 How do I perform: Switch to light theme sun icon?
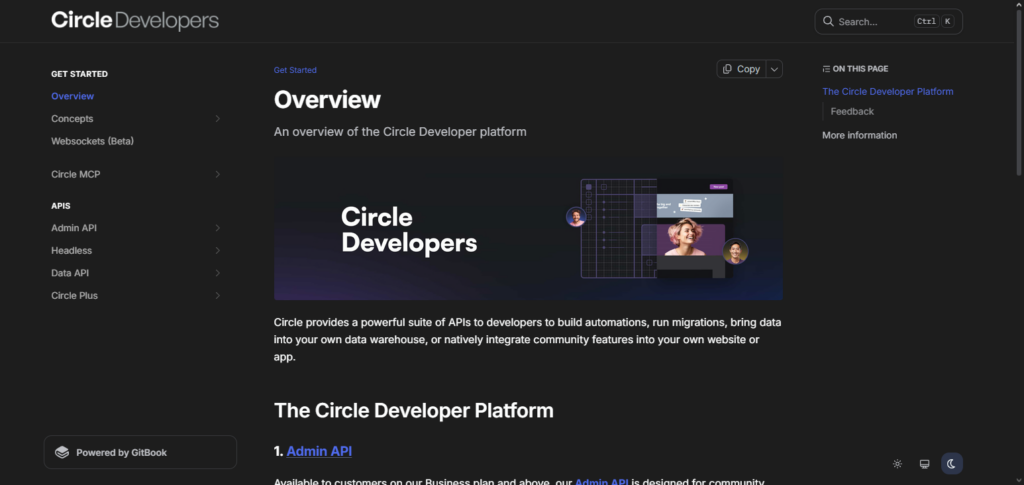[897, 464]
